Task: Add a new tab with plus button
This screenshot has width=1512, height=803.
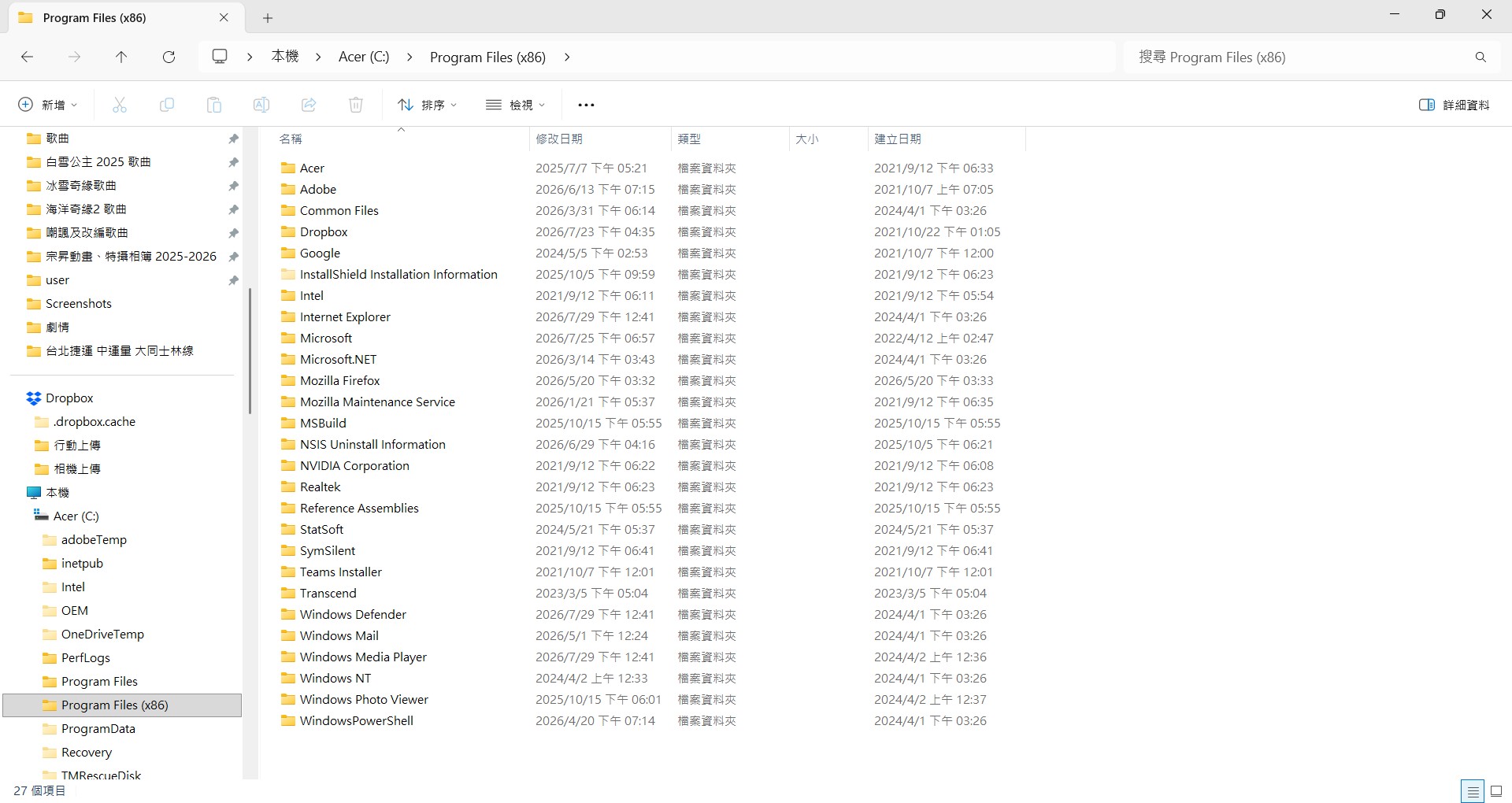Action: (268, 17)
